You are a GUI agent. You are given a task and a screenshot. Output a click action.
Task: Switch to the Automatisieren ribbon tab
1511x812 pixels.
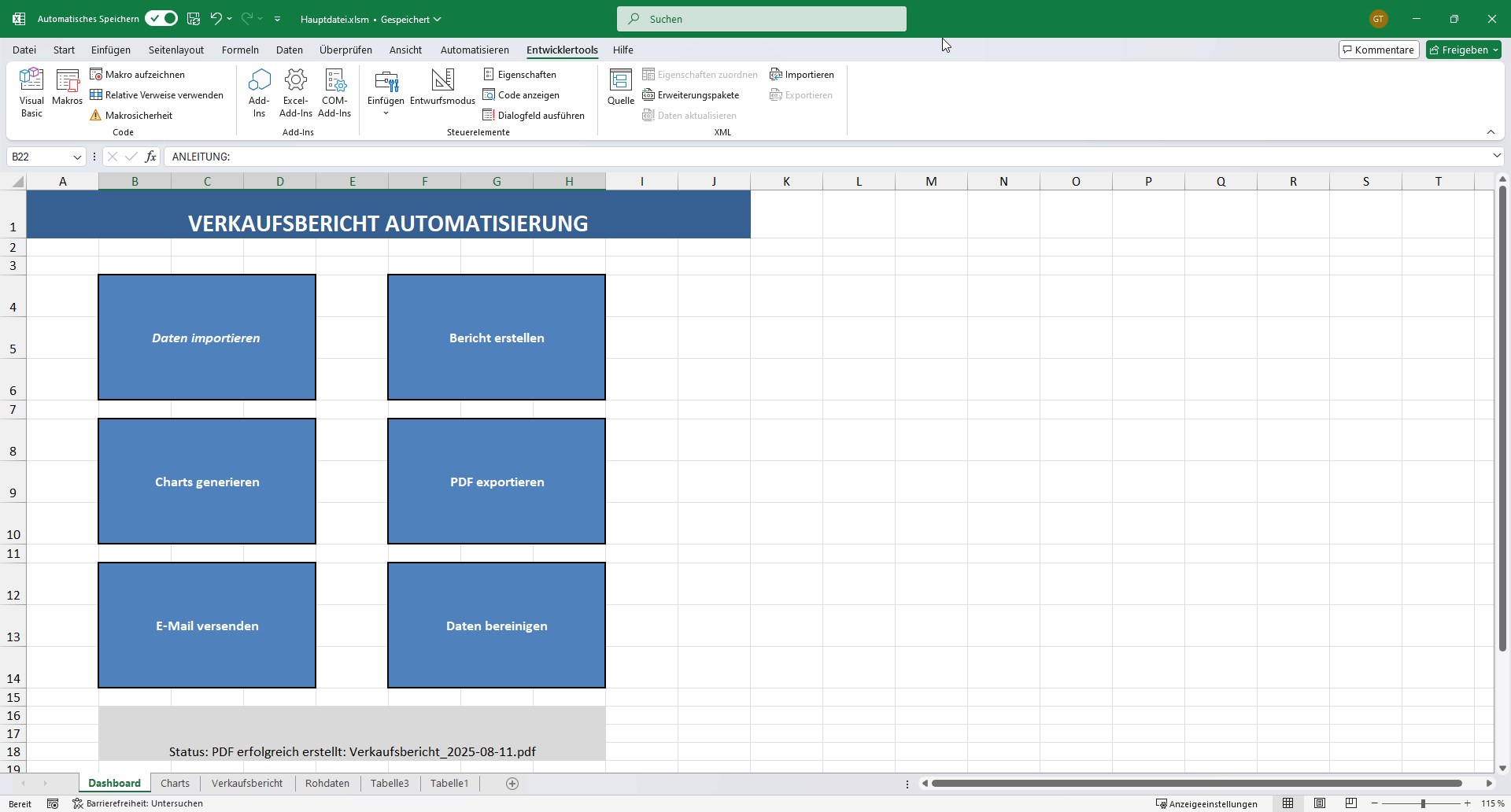[474, 50]
